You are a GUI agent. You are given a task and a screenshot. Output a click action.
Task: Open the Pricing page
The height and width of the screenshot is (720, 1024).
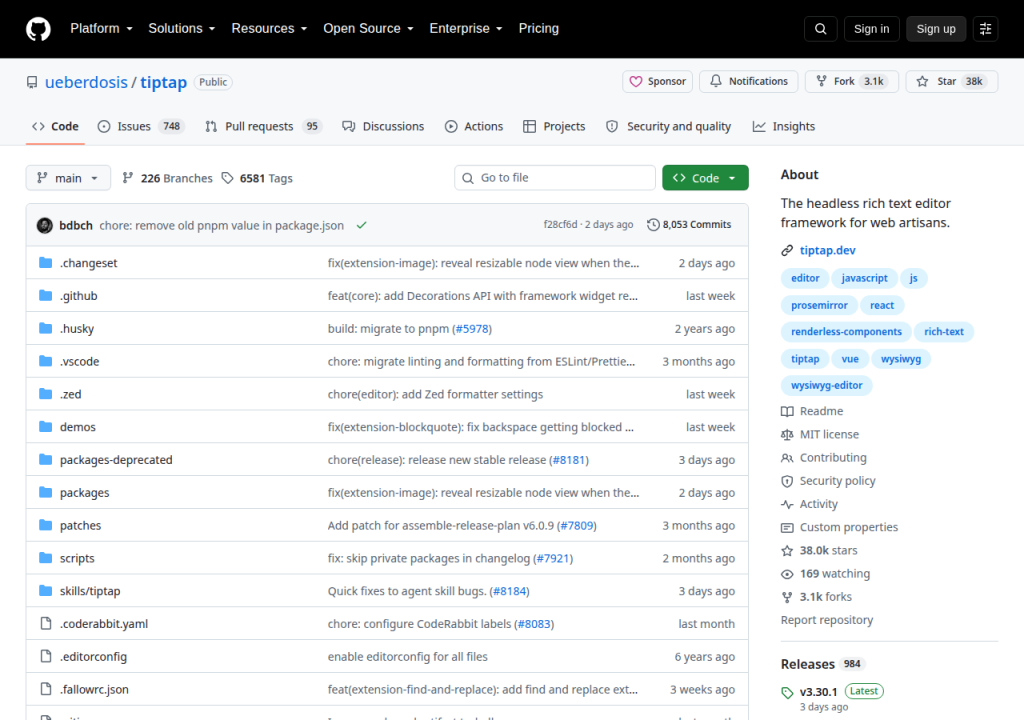(x=539, y=29)
